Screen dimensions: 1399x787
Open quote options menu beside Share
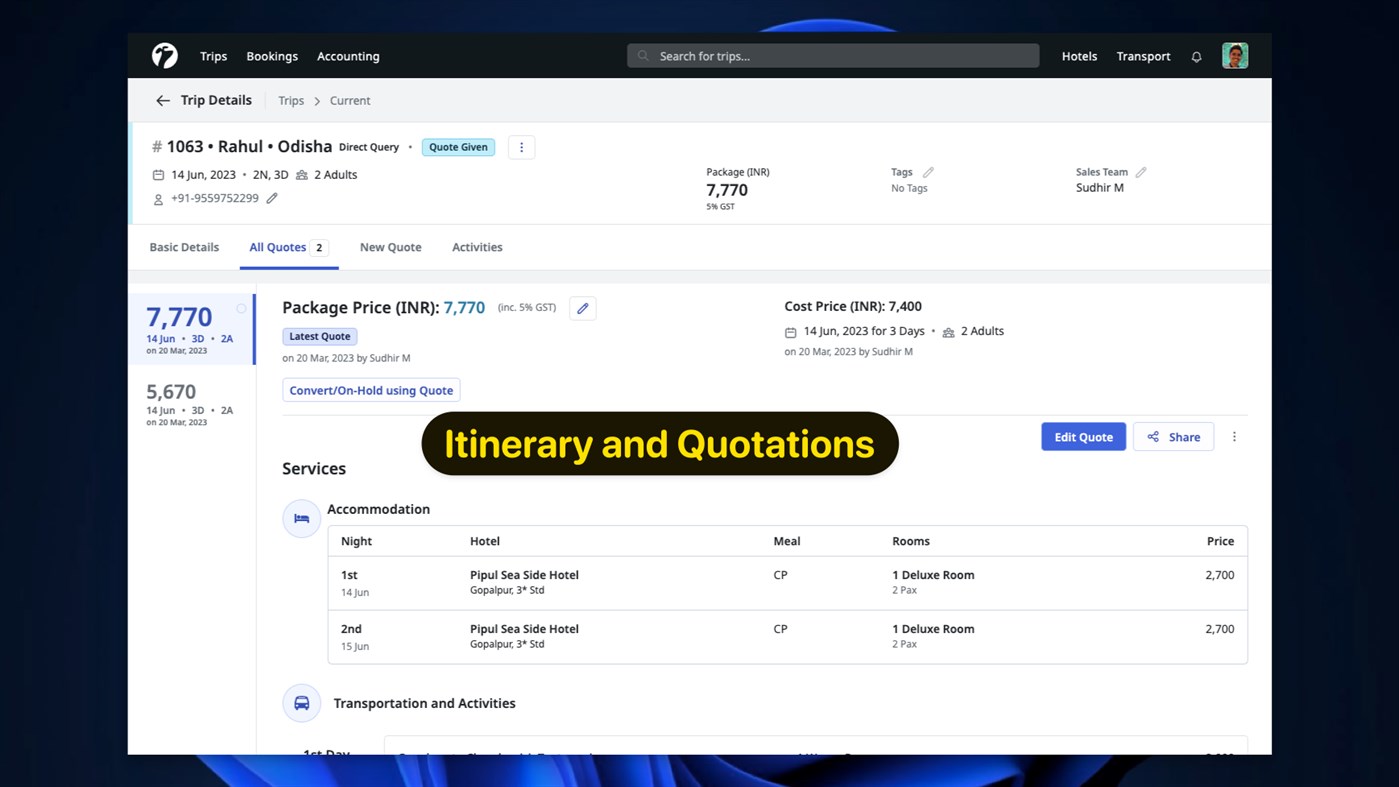tap(1234, 437)
